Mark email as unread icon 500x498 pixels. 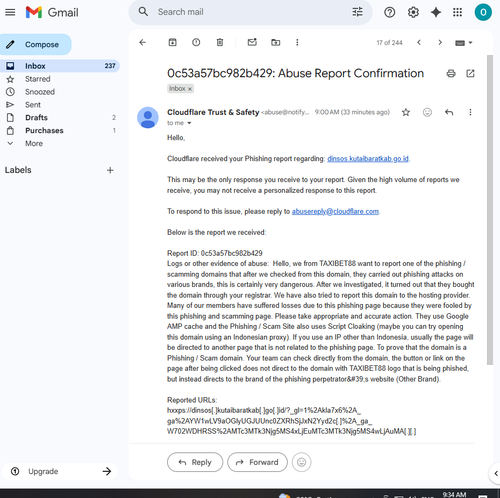coord(252,42)
